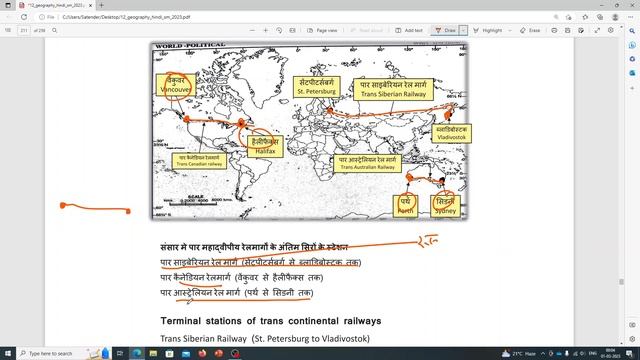
Task: Expand the Draw tool options dropdown
Action: 463,30
